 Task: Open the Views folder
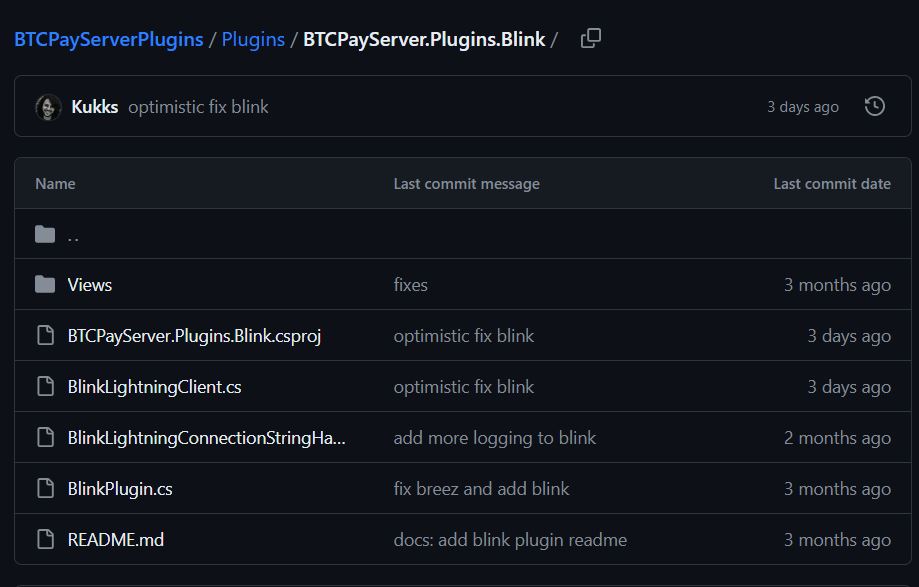[89, 284]
